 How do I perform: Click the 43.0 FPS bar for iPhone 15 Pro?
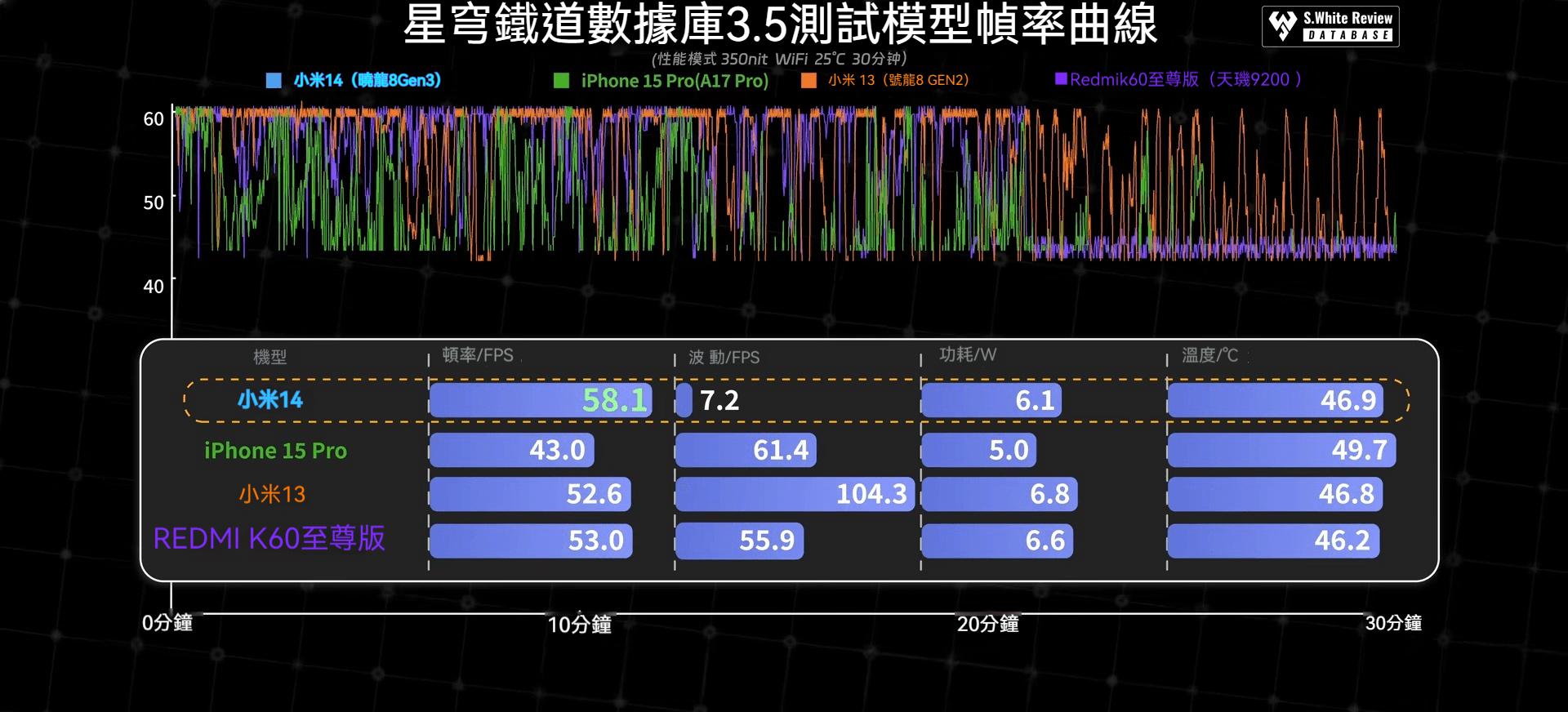512,450
